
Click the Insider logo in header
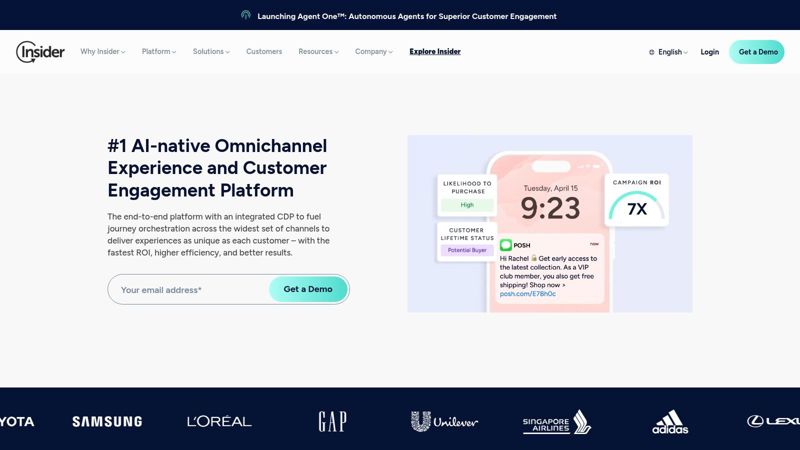coord(40,52)
